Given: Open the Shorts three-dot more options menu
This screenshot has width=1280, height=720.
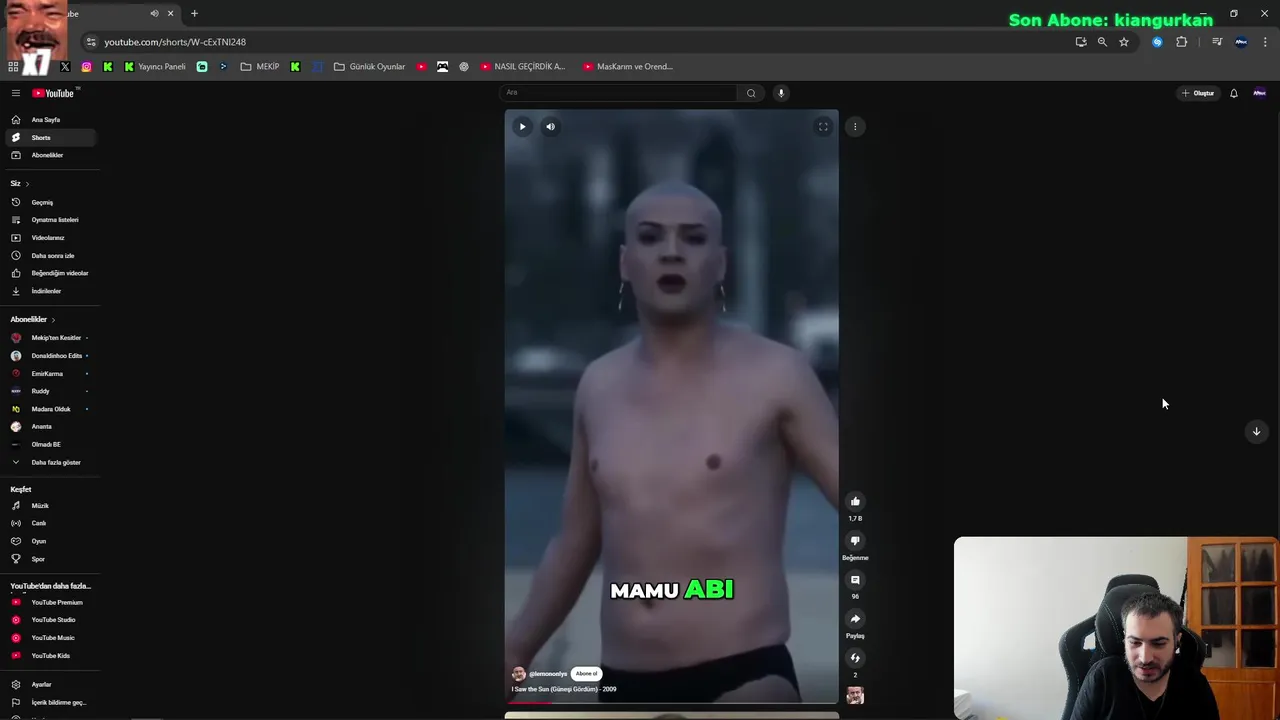Looking at the screenshot, I should [x=855, y=126].
